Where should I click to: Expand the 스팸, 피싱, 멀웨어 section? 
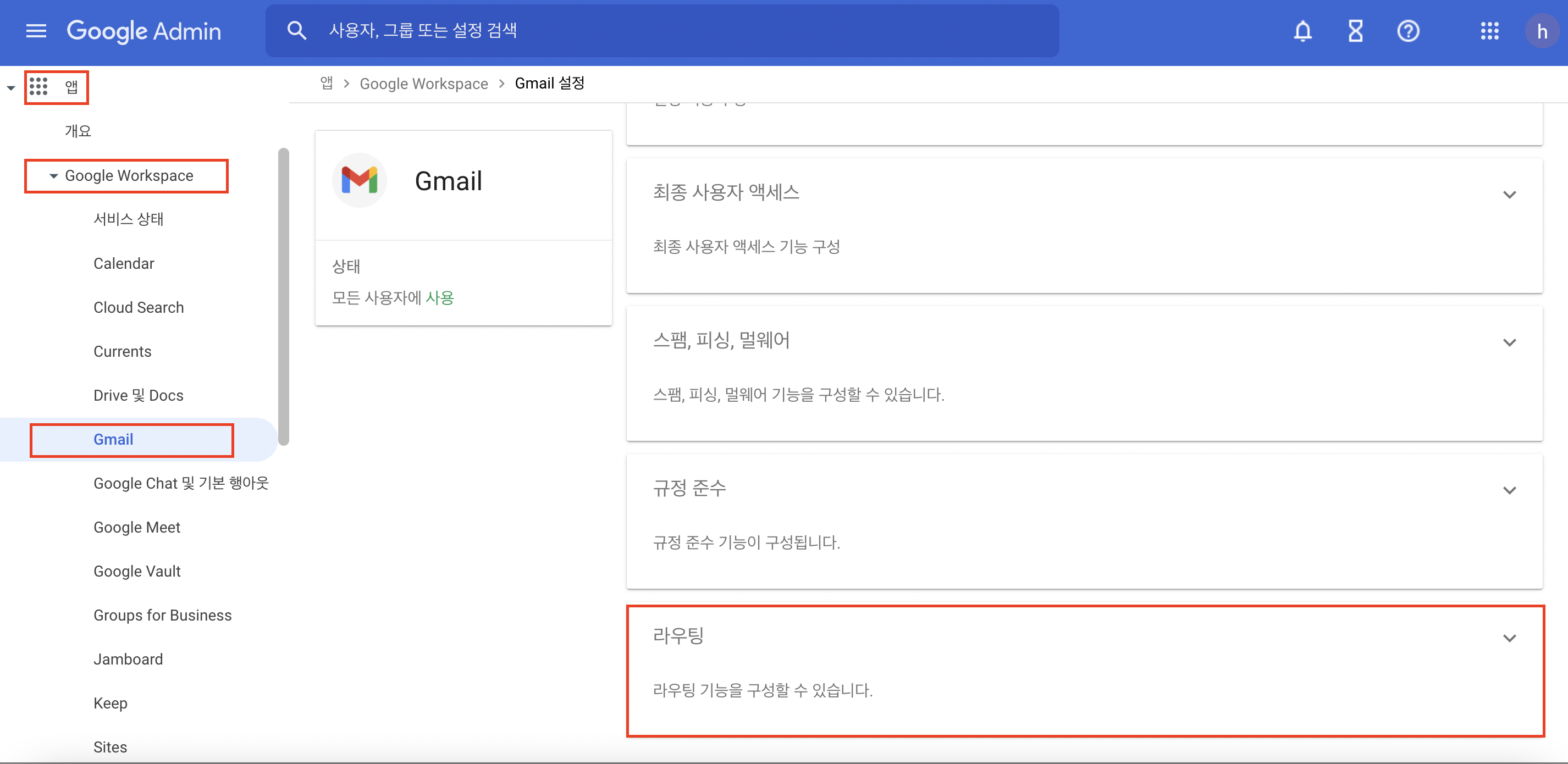click(x=1509, y=342)
